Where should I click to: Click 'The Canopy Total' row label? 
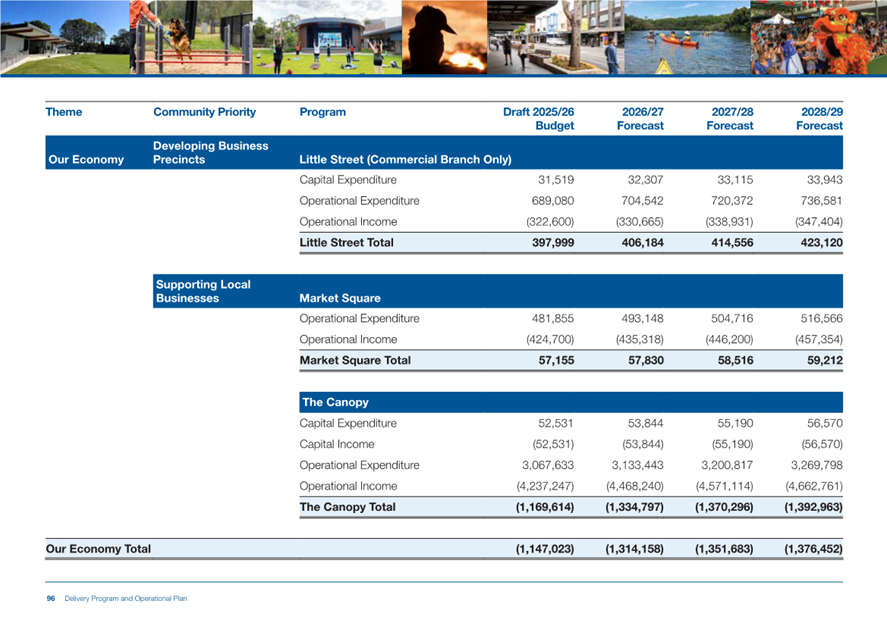pos(347,507)
